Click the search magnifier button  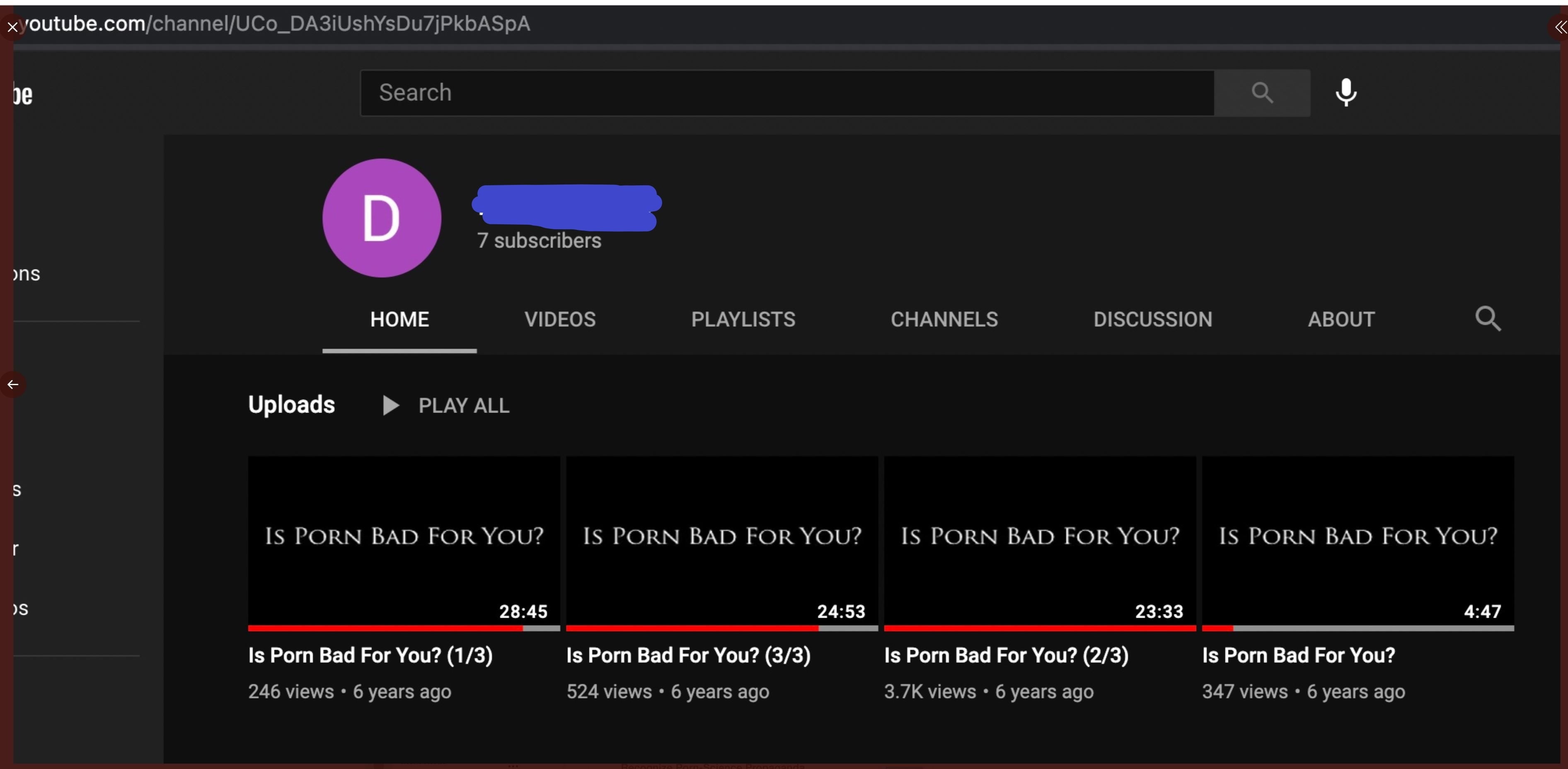(x=1262, y=93)
